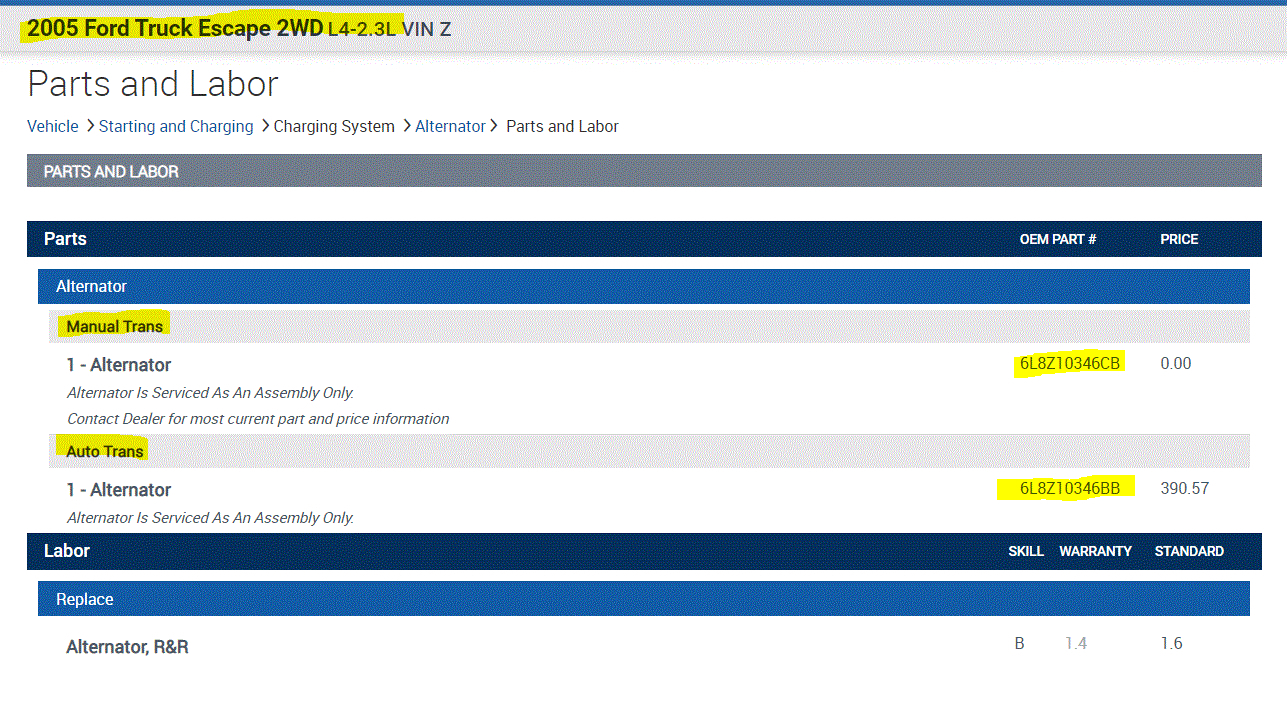Click the 390.57 price value
1287x716 pixels.
point(1185,488)
